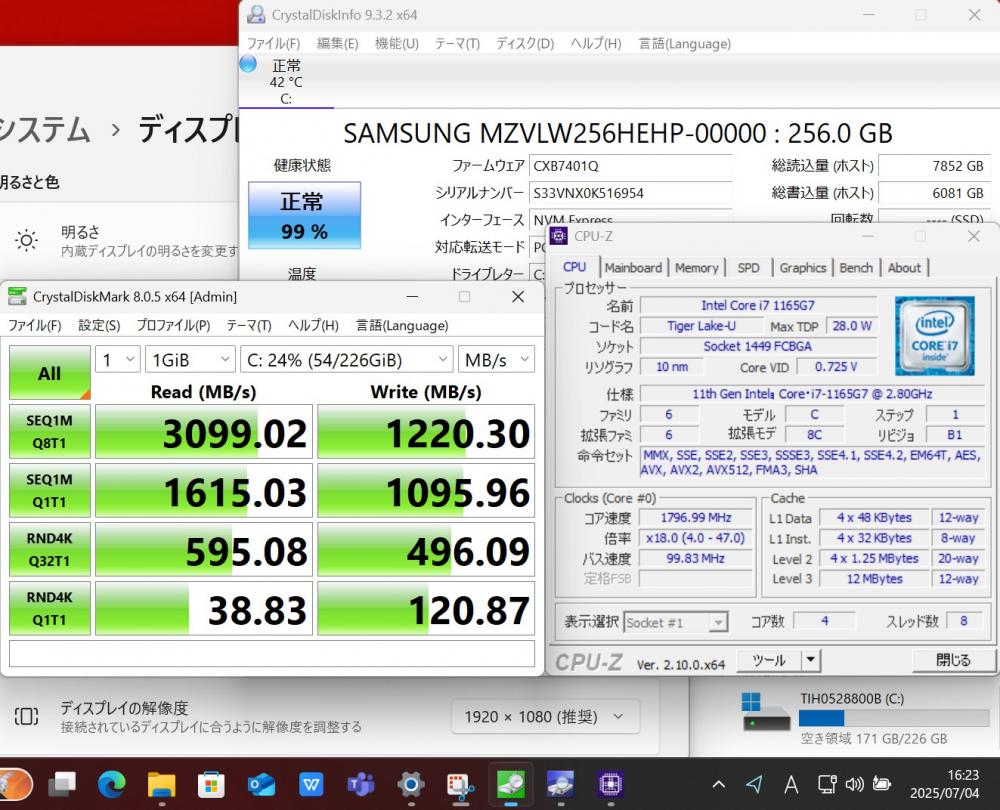Click the CrystalDiskMark title bar icon
The image size is (1000, 810).
pos(17,297)
